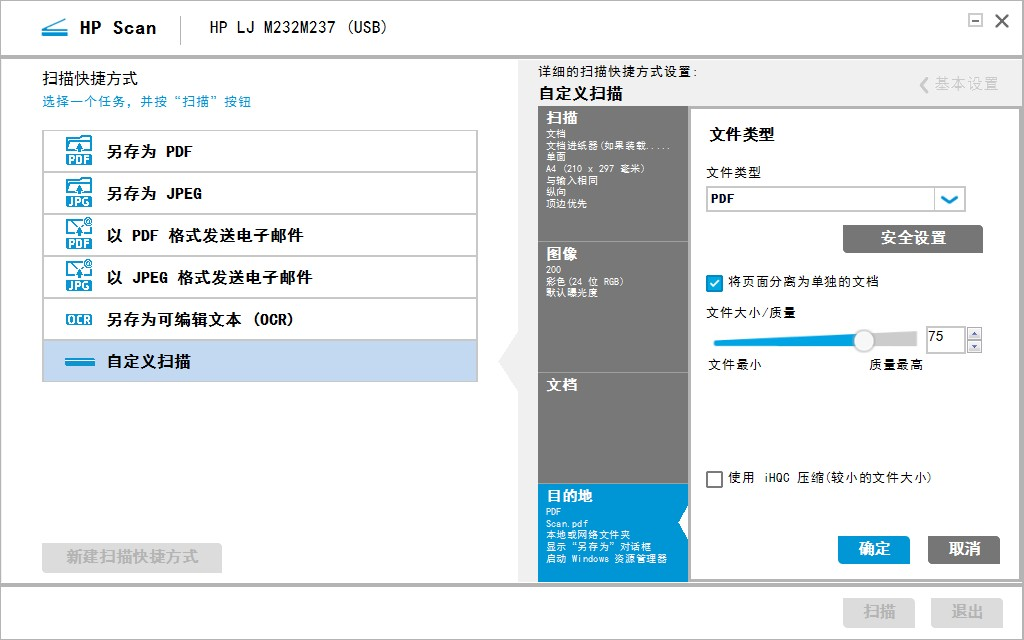1024x640 pixels.
Task: Click the 扫描 button at the bottom
Action: click(x=879, y=612)
